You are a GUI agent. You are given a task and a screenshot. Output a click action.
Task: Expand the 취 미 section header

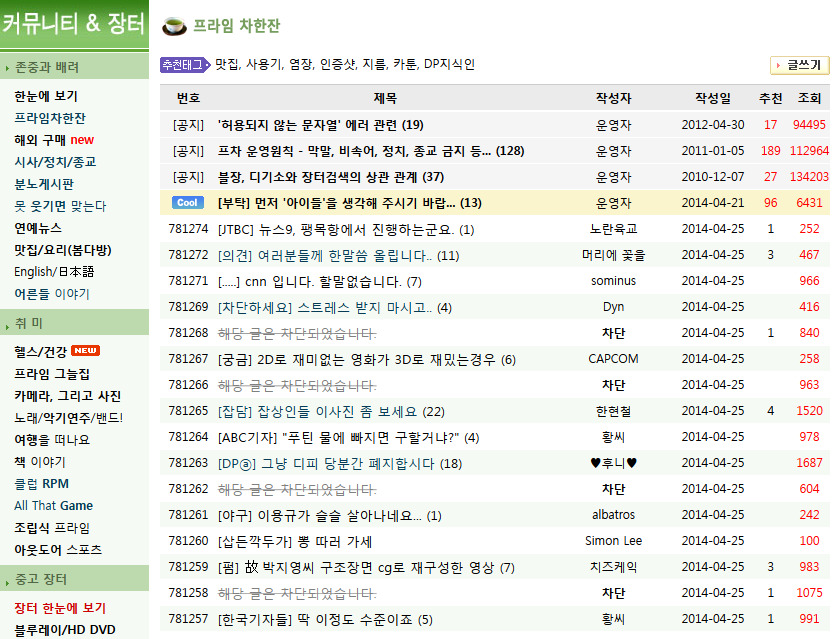(74, 323)
